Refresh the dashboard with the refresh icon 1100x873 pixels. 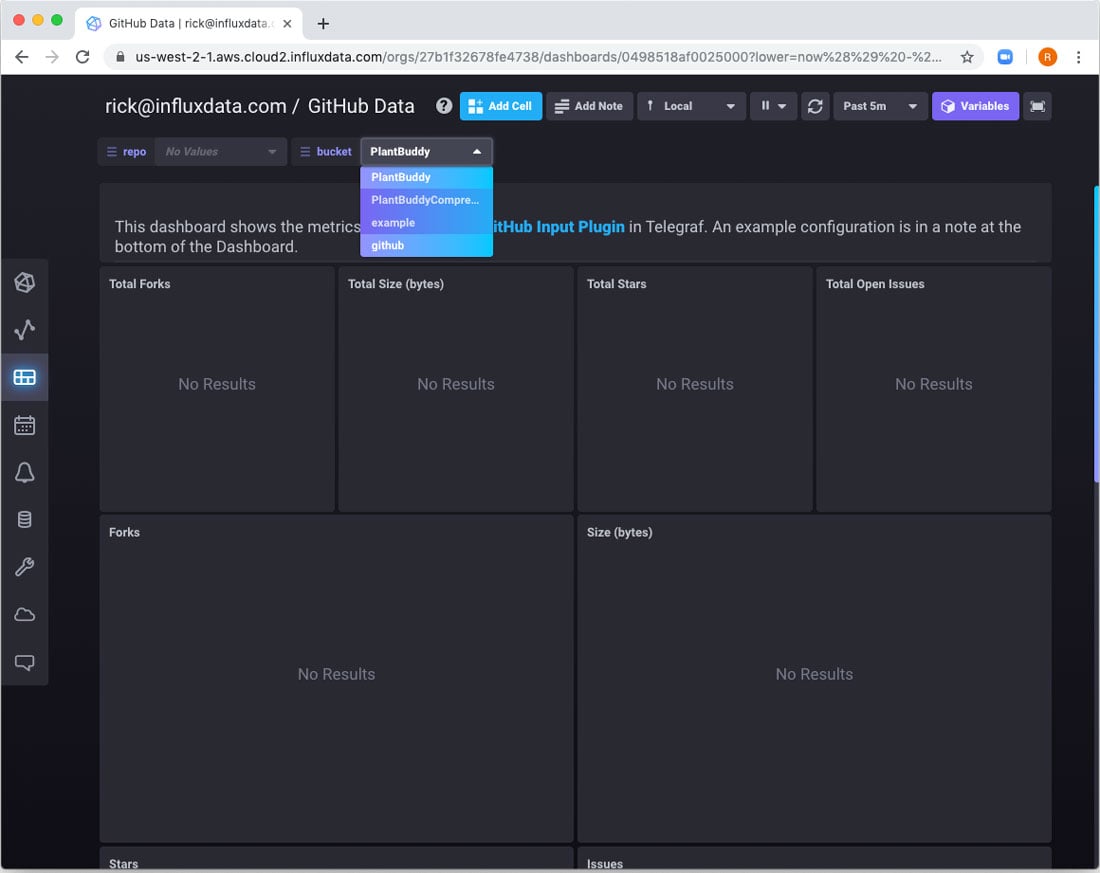815,106
